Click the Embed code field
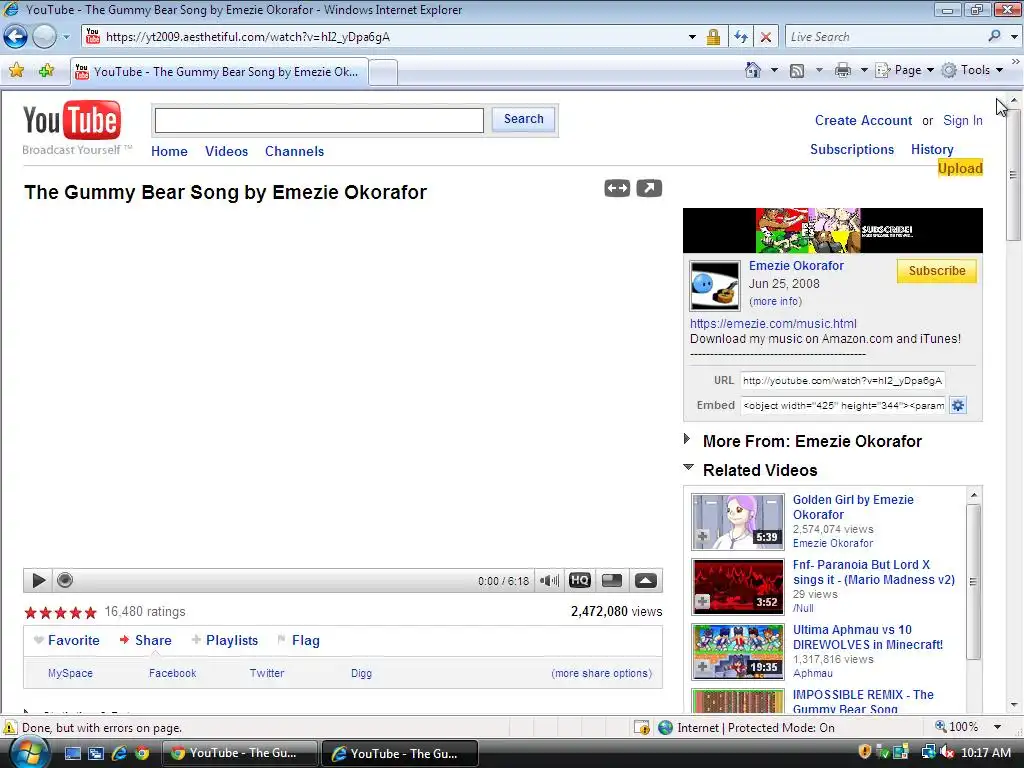The width and height of the screenshot is (1024, 768). (x=842, y=406)
